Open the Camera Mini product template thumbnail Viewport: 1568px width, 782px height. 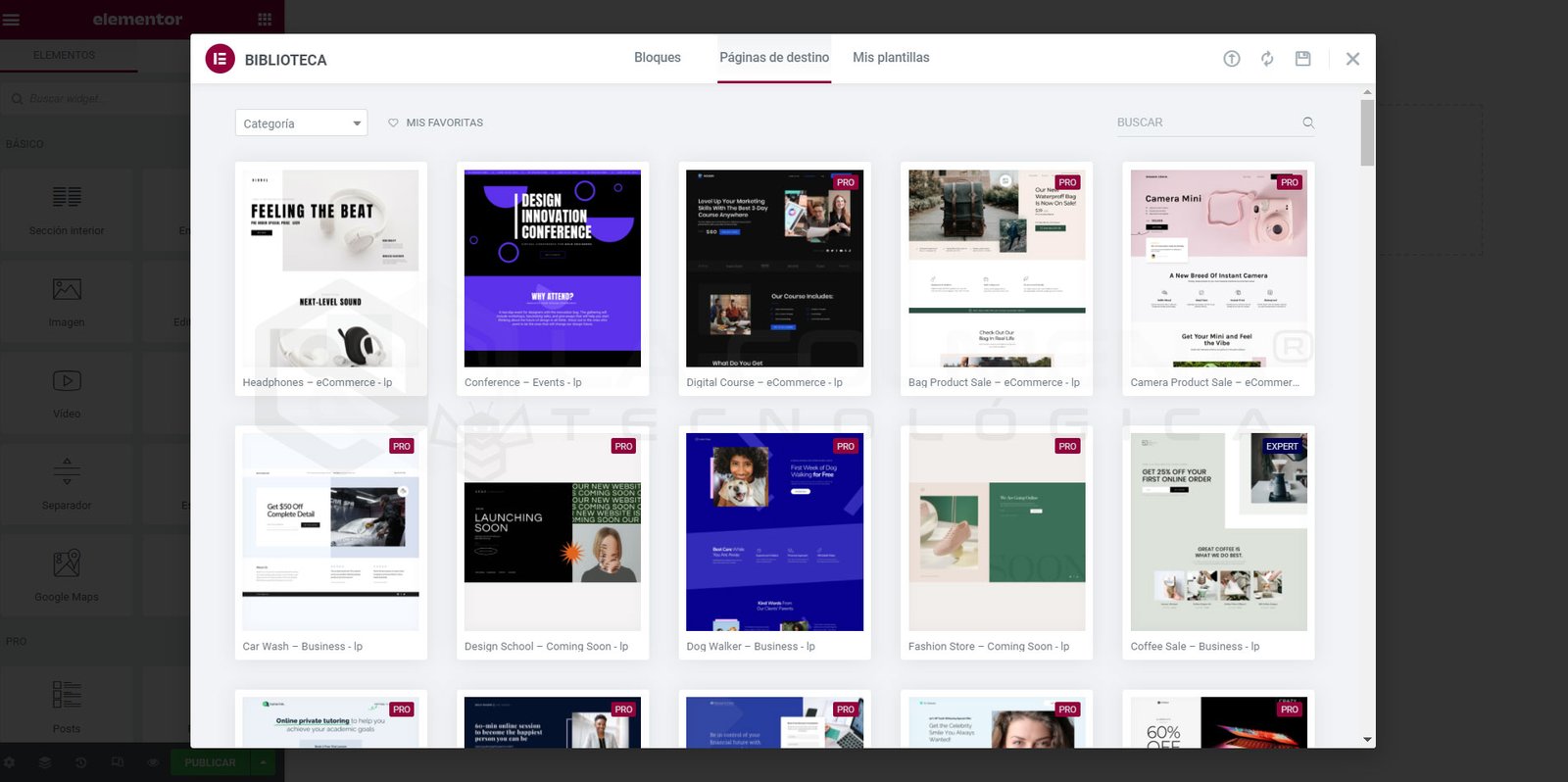pos(1218,269)
